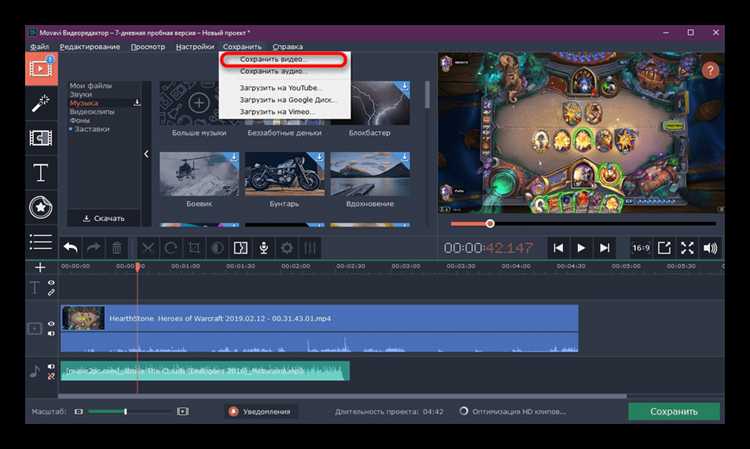Click the Redo arrow
The width and height of the screenshot is (750, 449).
tap(94, 248)
